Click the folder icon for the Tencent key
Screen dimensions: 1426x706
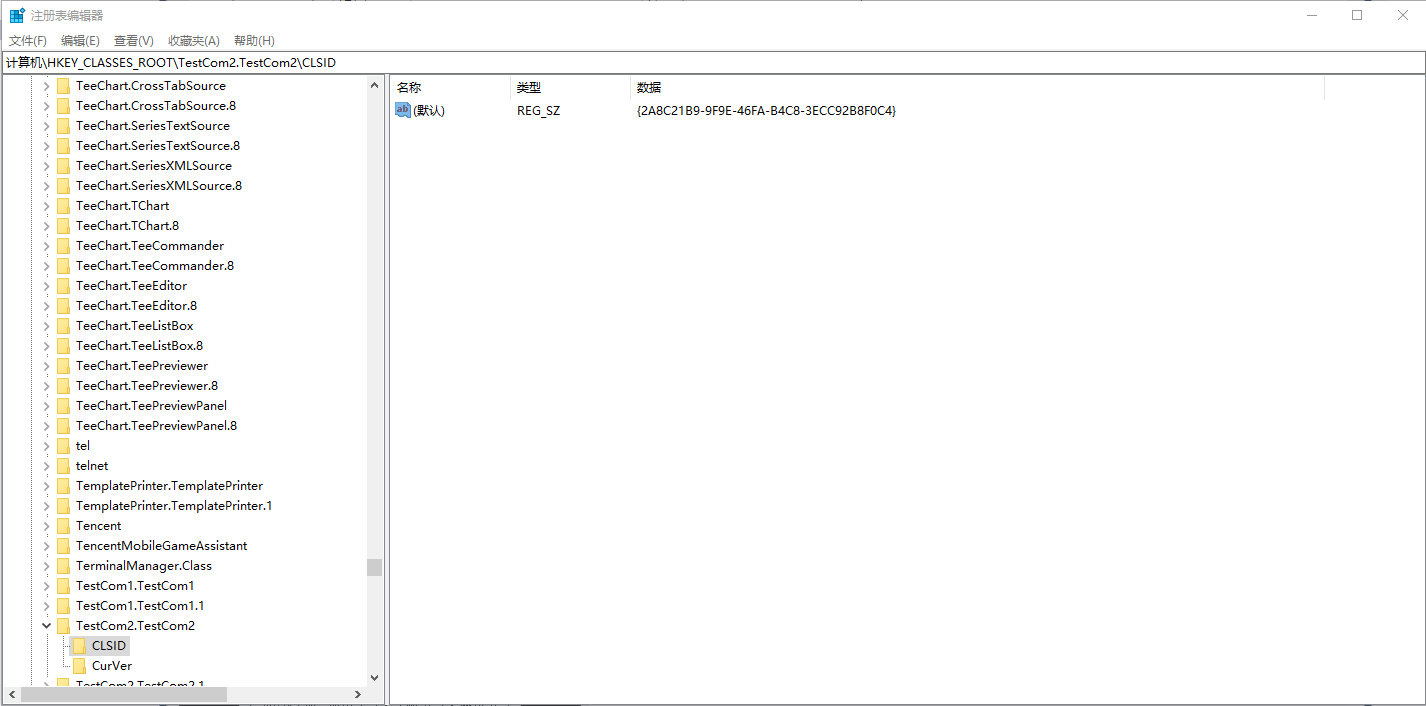point(64,525)
